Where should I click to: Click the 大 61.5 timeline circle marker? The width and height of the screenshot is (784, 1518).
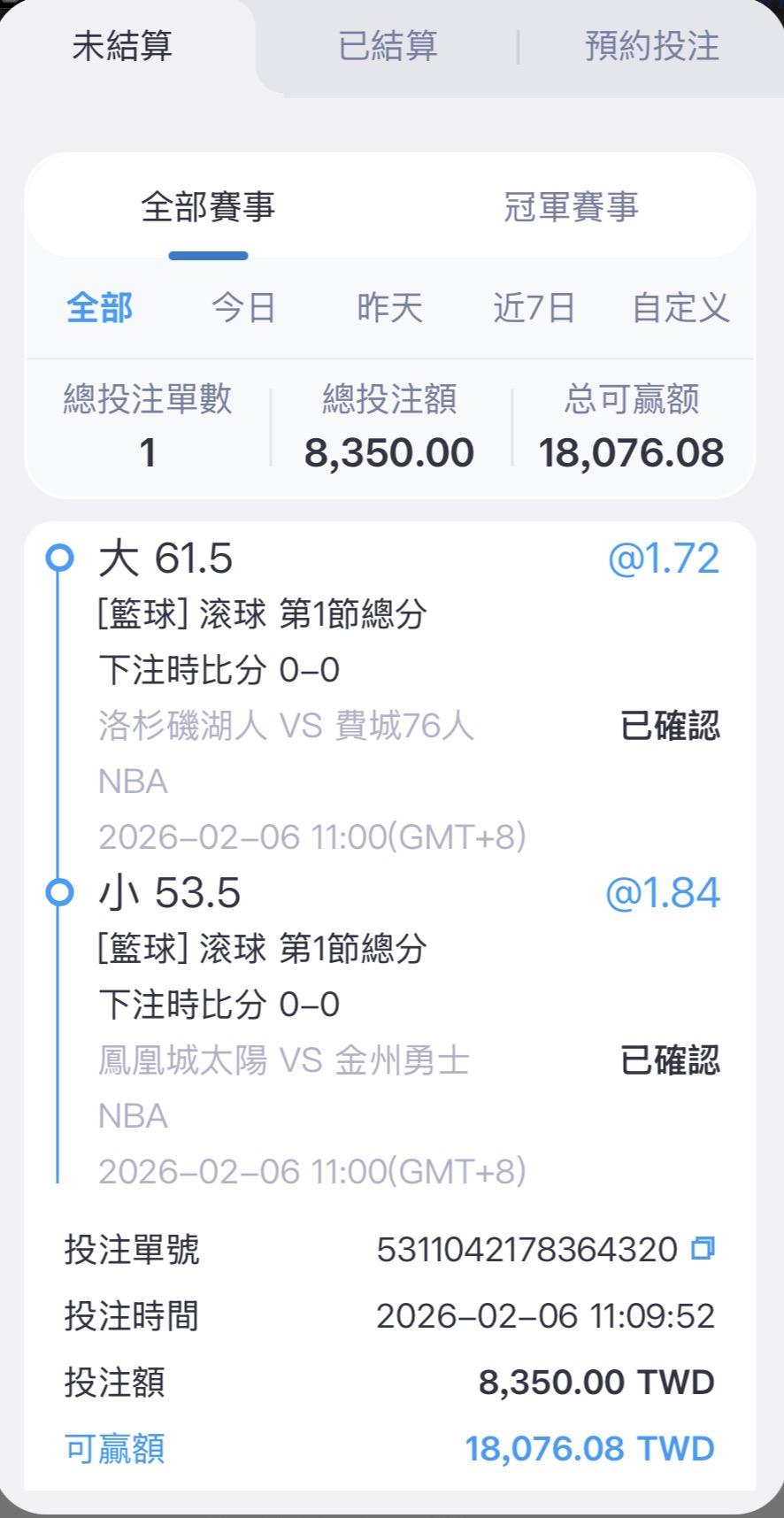[59, 559]
